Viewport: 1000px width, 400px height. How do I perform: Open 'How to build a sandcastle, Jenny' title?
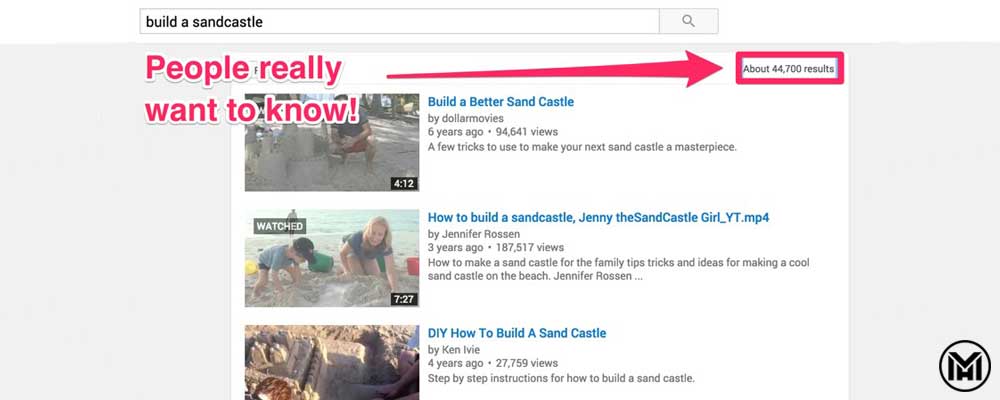[x=597, y=217]
